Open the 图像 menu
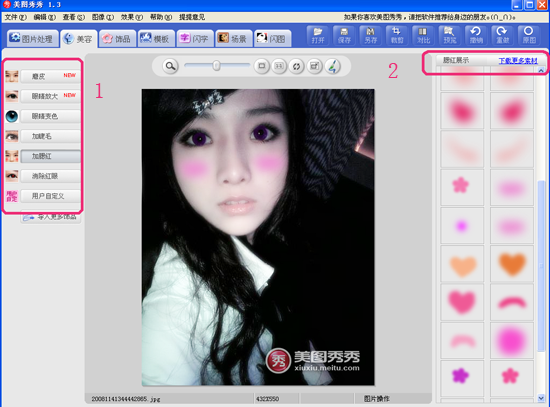 click(103, 17)
